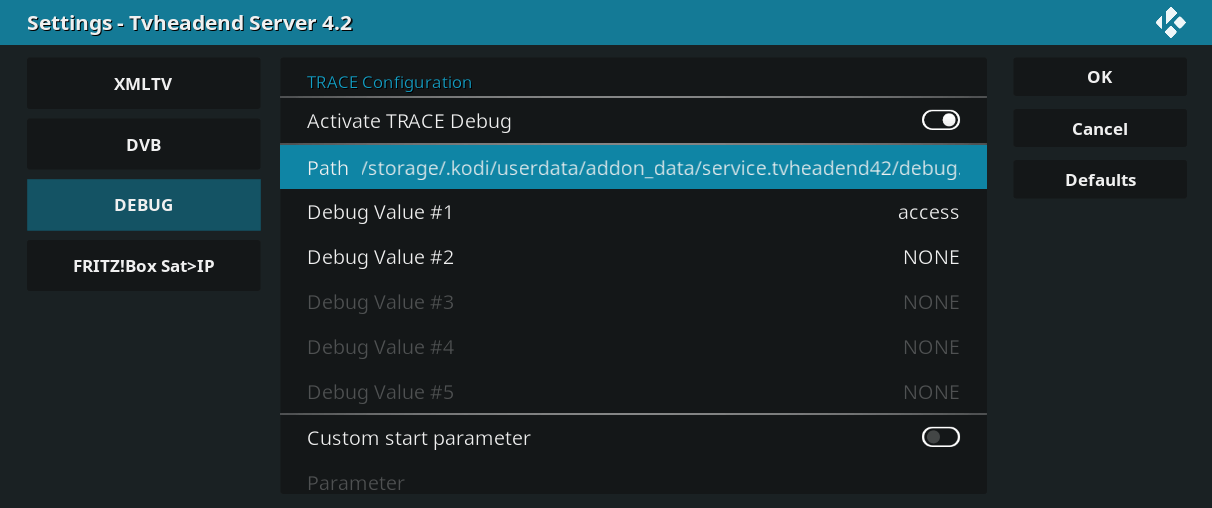This screenshot has height=508, width=1212.
Task: Change Debug Value #1 from access
Action: click(x=633, y=212)
